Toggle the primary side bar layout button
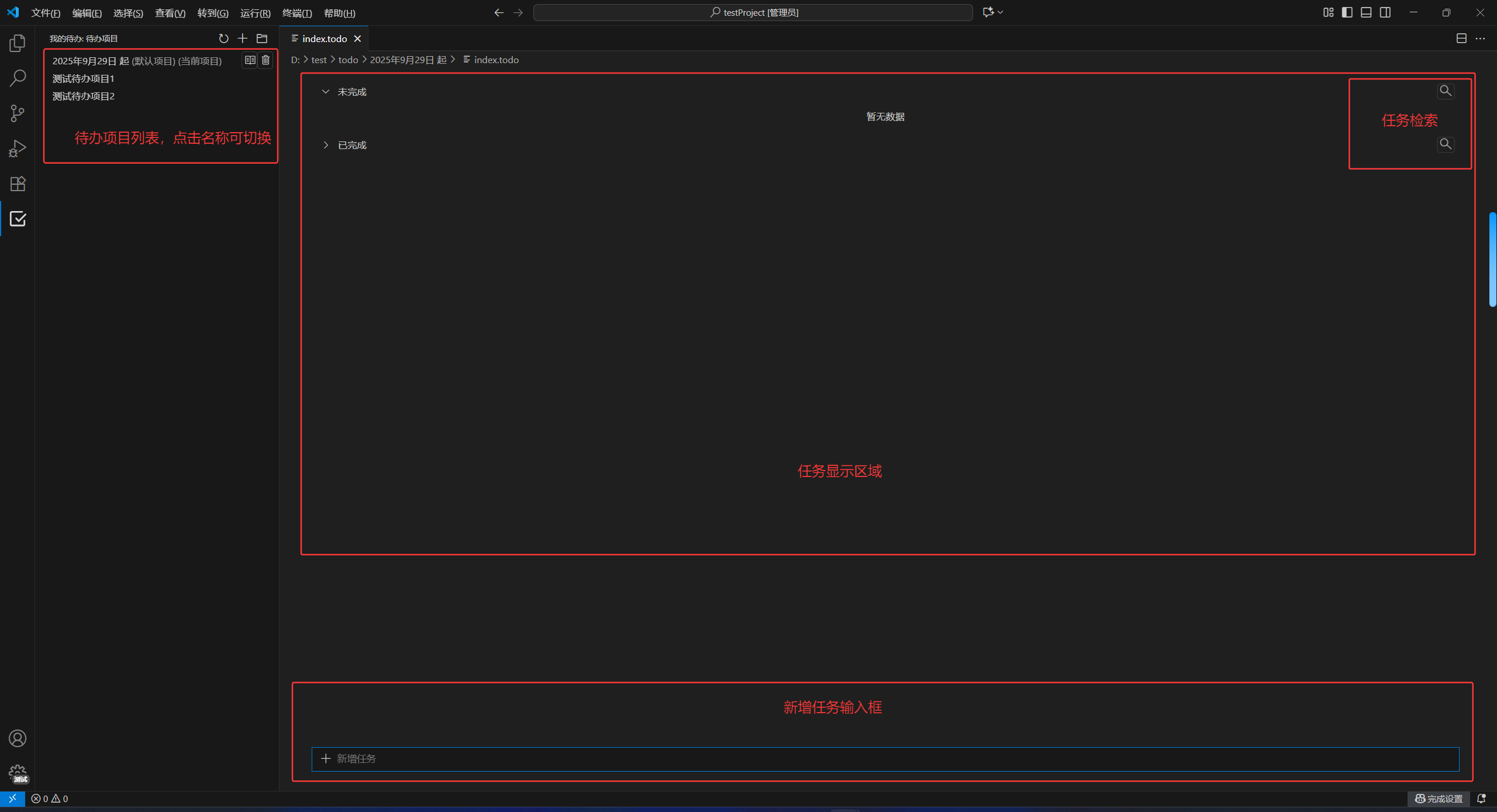 click(1347, 12)
